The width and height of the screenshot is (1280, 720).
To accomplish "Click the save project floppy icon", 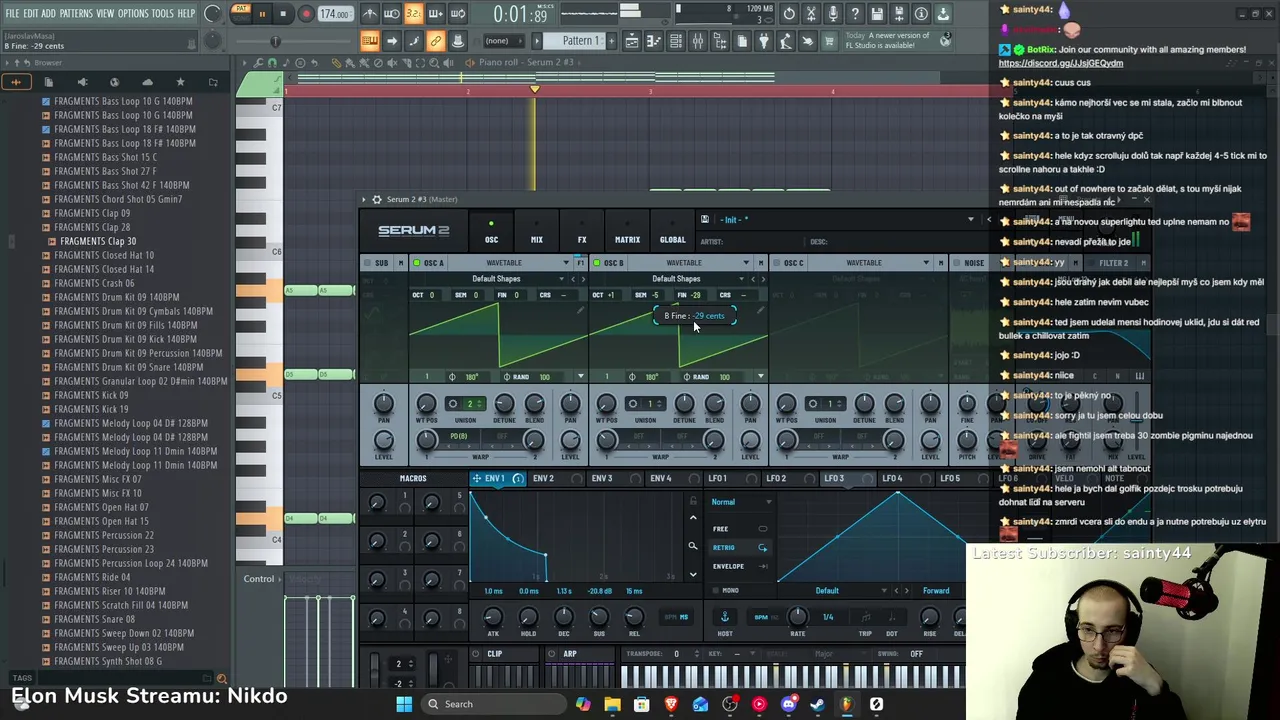I will [877, 14].
